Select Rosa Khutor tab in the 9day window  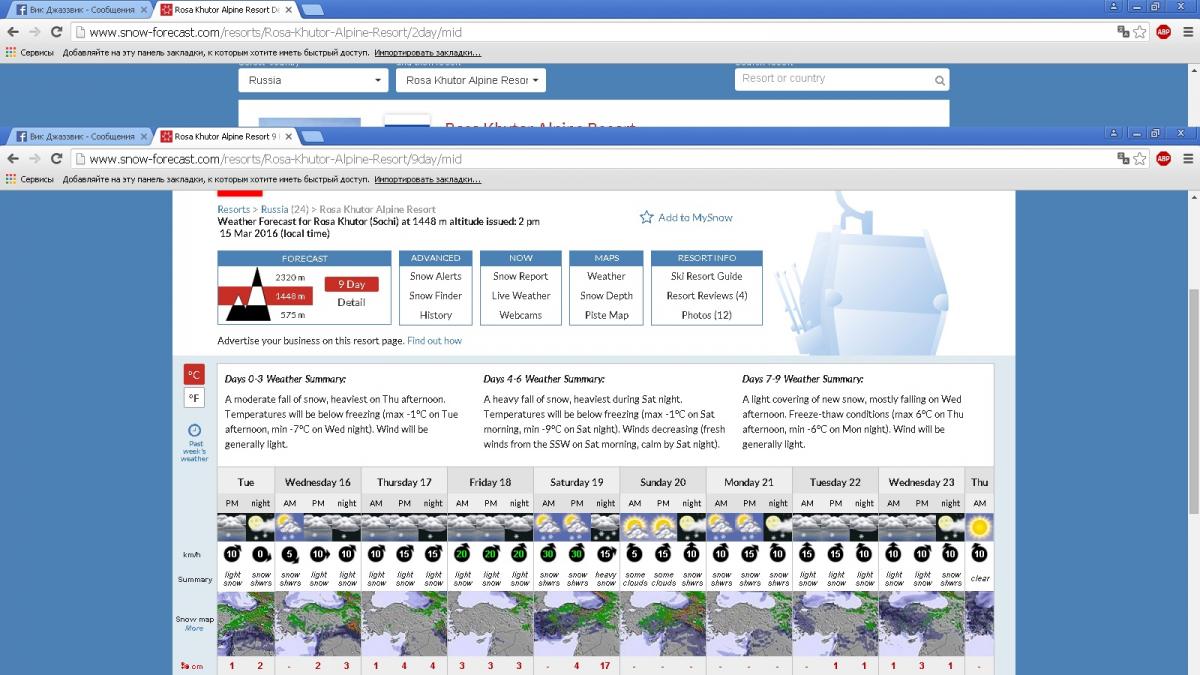(x=225, y=136)
